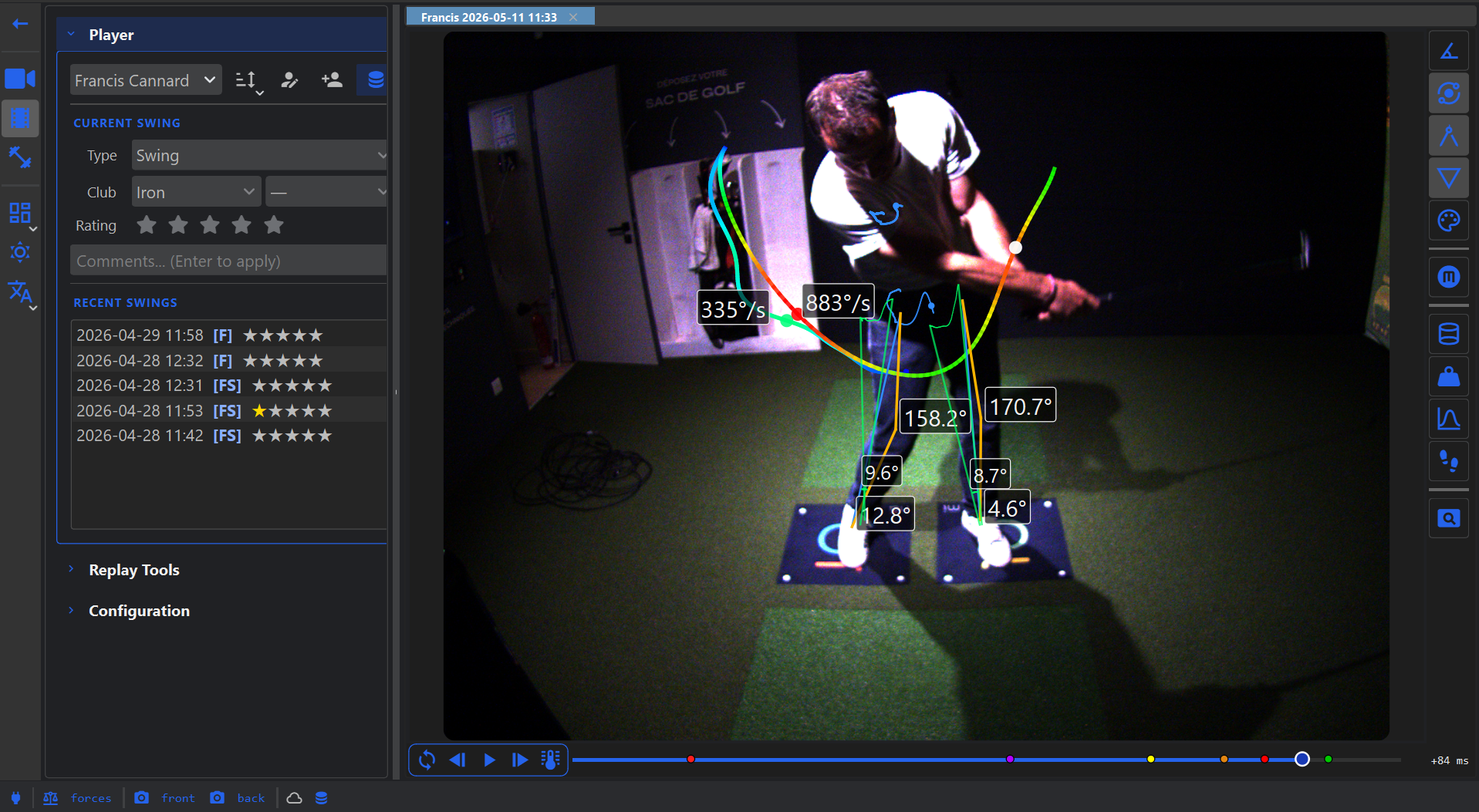Jump to the yellow timeline marker

[x=1150, y=760]
